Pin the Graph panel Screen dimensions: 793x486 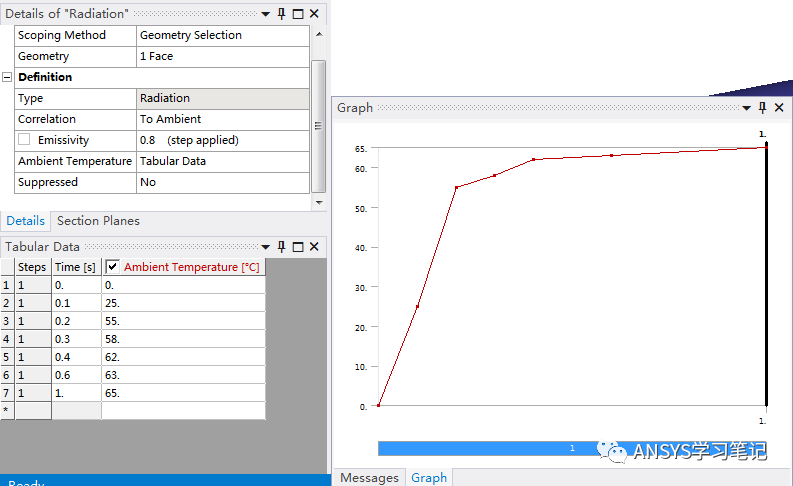tap(762, 108)
